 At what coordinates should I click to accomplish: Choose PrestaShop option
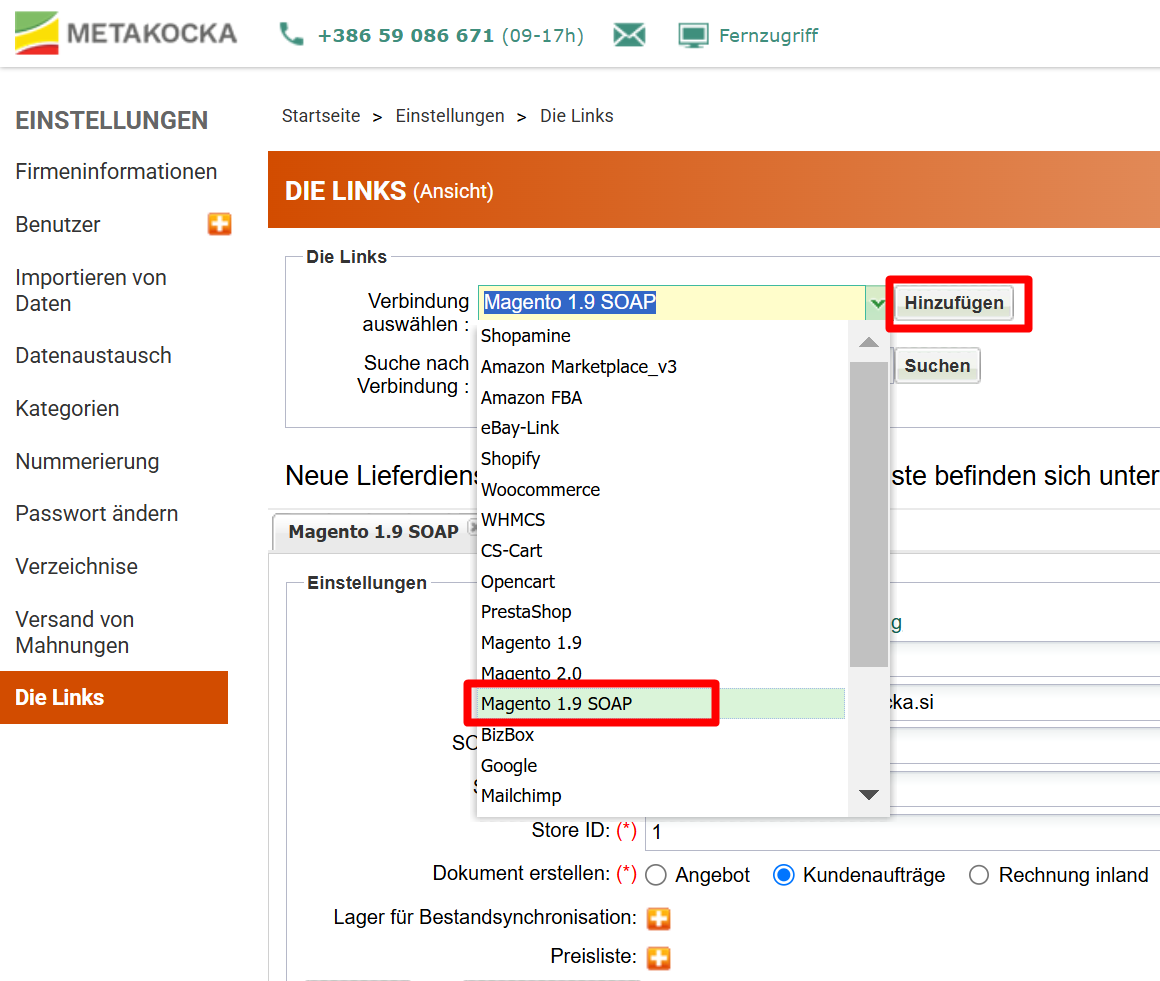click(x=661, y=613)
